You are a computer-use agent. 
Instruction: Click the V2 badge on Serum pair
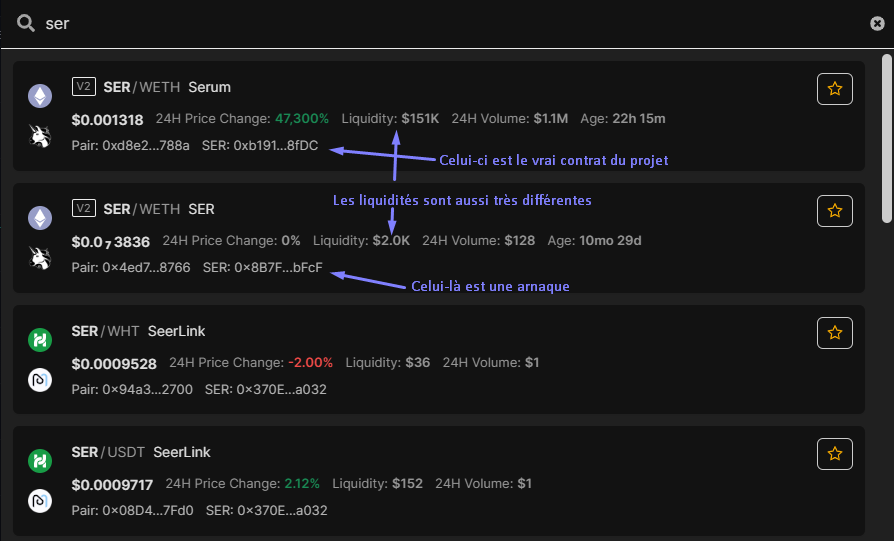click(x=84, y=87)
